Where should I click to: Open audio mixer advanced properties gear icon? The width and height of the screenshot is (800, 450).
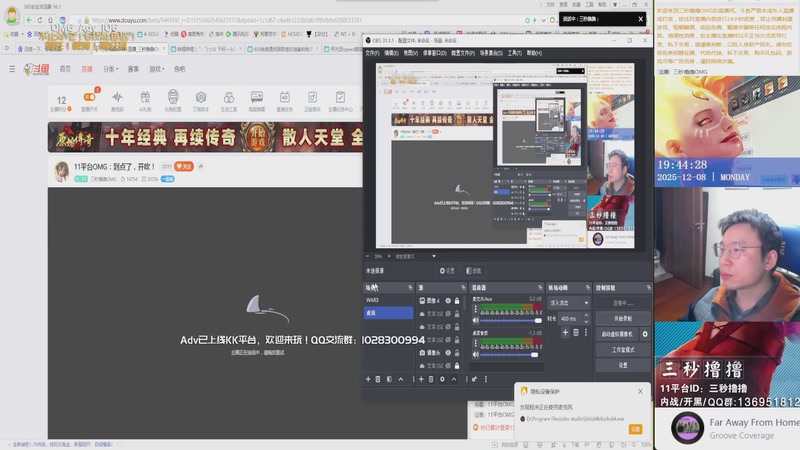(x=474, y=379)
